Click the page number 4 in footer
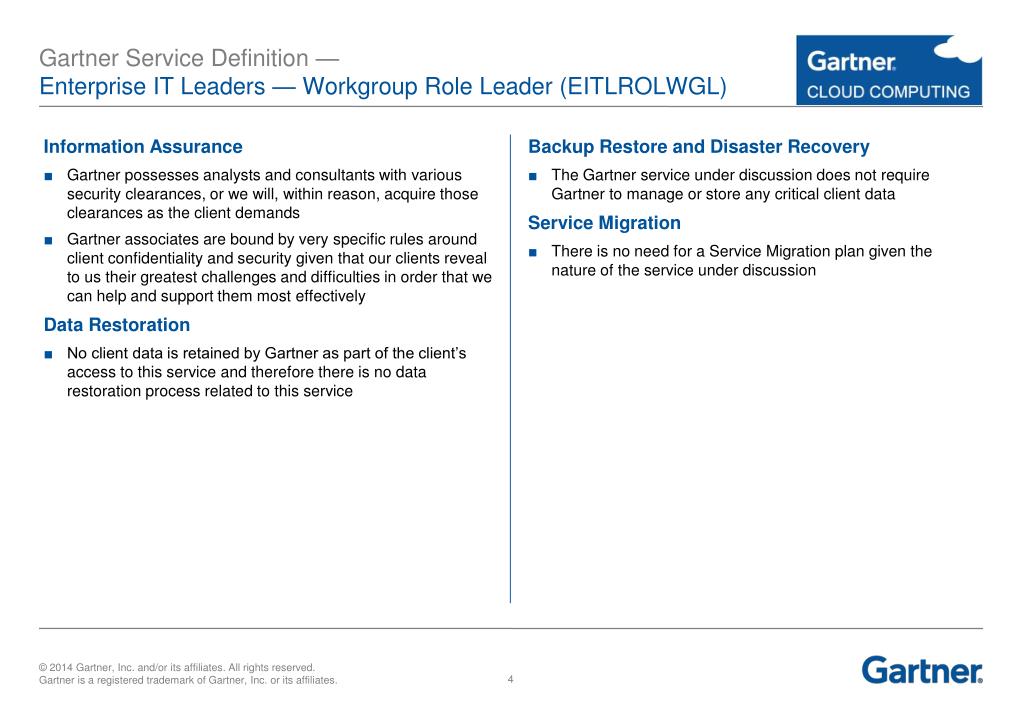This screenshot has width=1023, height=708. (x=510, y=679)
